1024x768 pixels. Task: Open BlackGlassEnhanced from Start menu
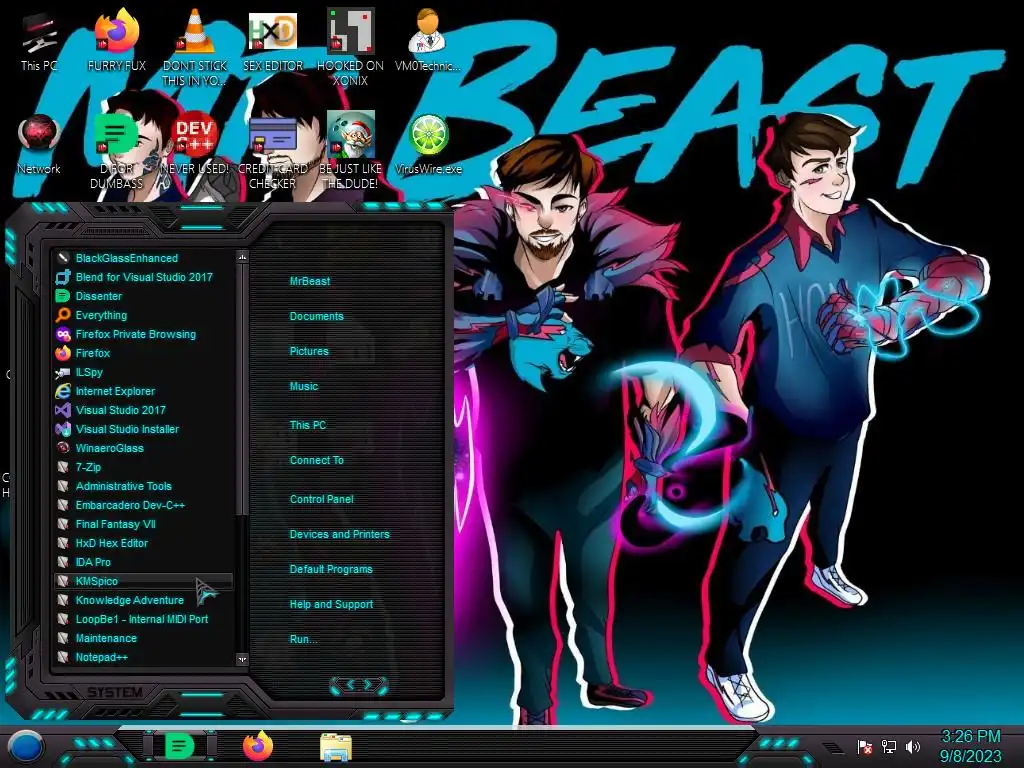[144, 258]
